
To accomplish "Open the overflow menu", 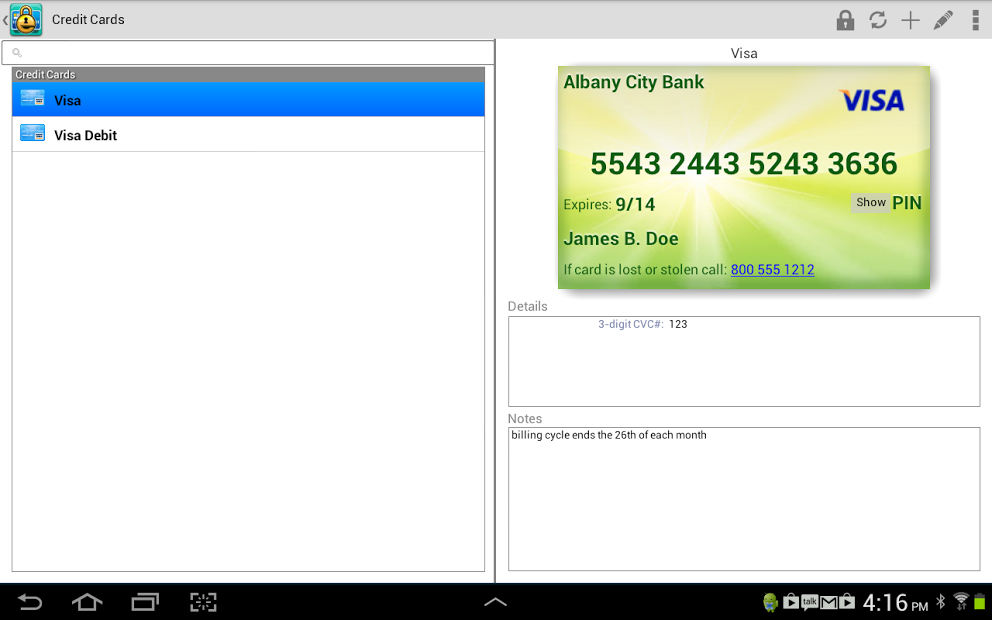I will pyautogui.click(x=977, y=19).
